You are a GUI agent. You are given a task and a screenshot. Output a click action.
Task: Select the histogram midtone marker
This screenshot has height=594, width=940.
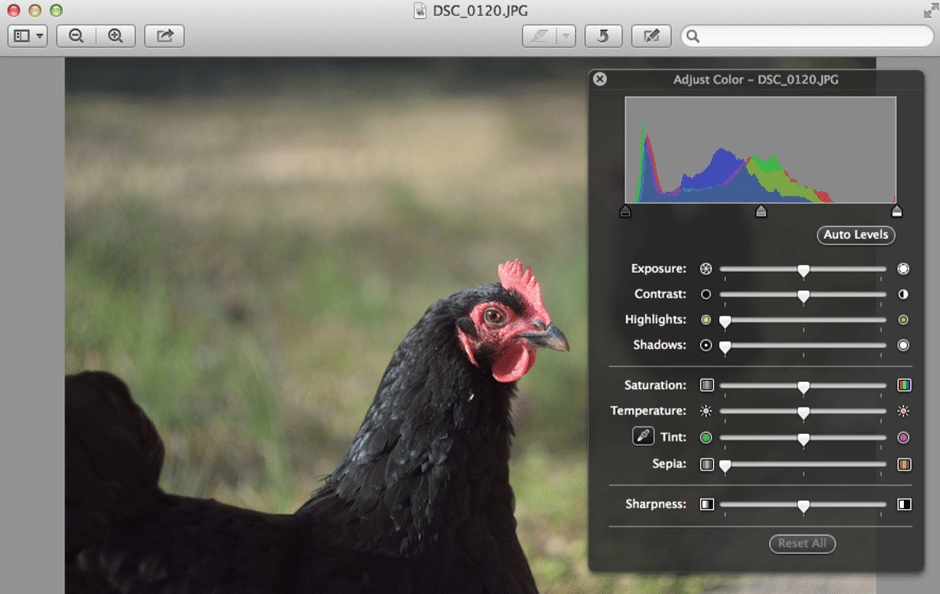point(761,211)
